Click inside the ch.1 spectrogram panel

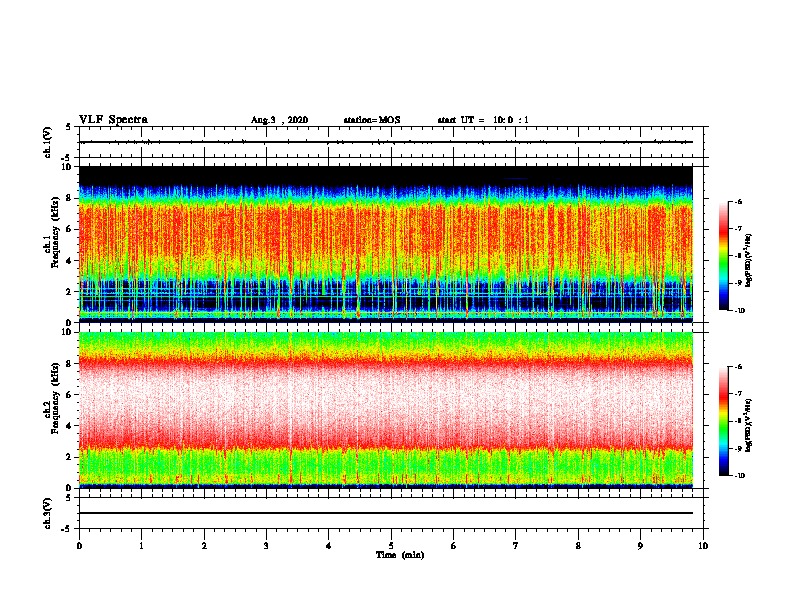click(x=386, y=244)
